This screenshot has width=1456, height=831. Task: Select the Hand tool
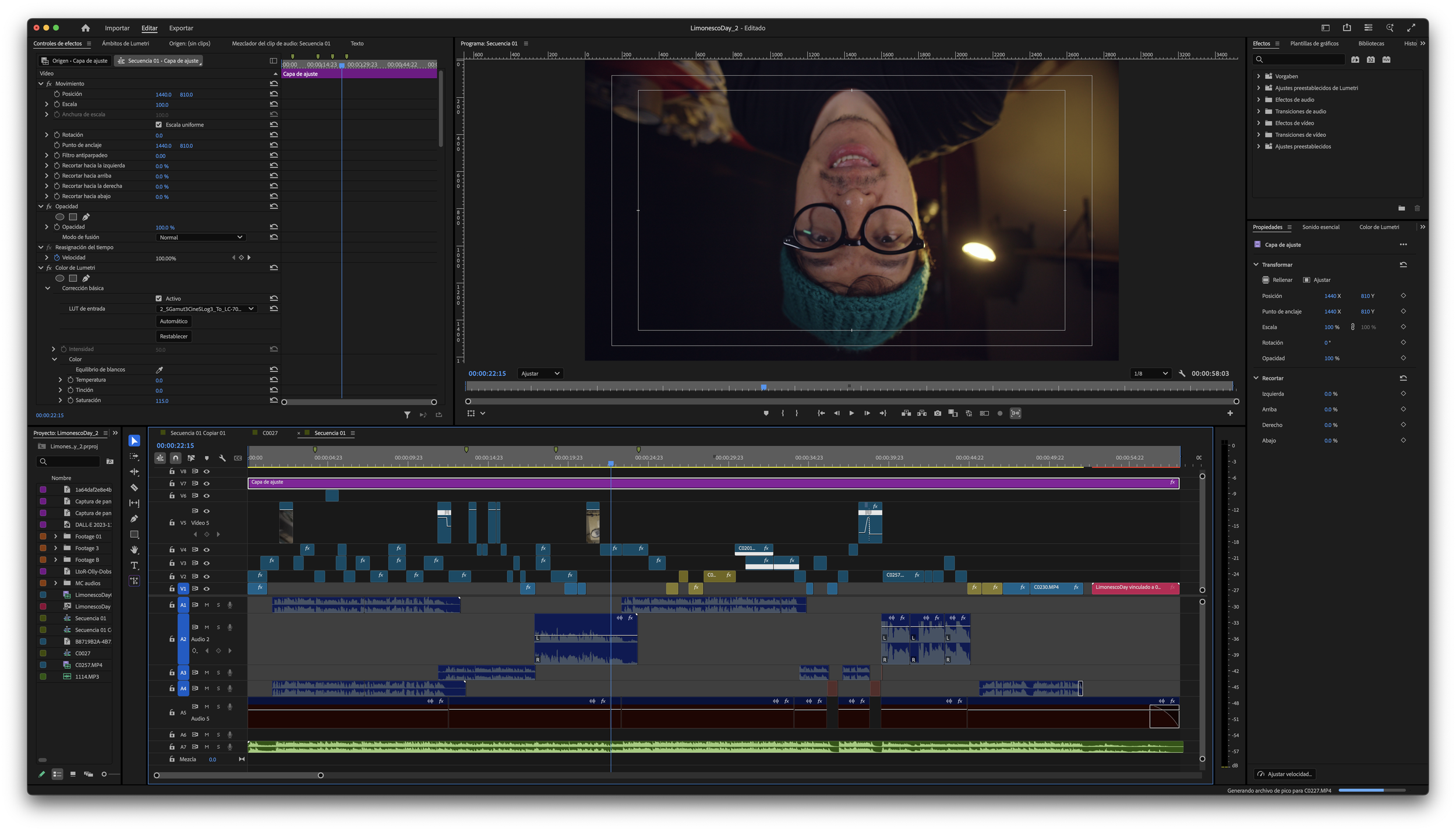click(134, 550)
